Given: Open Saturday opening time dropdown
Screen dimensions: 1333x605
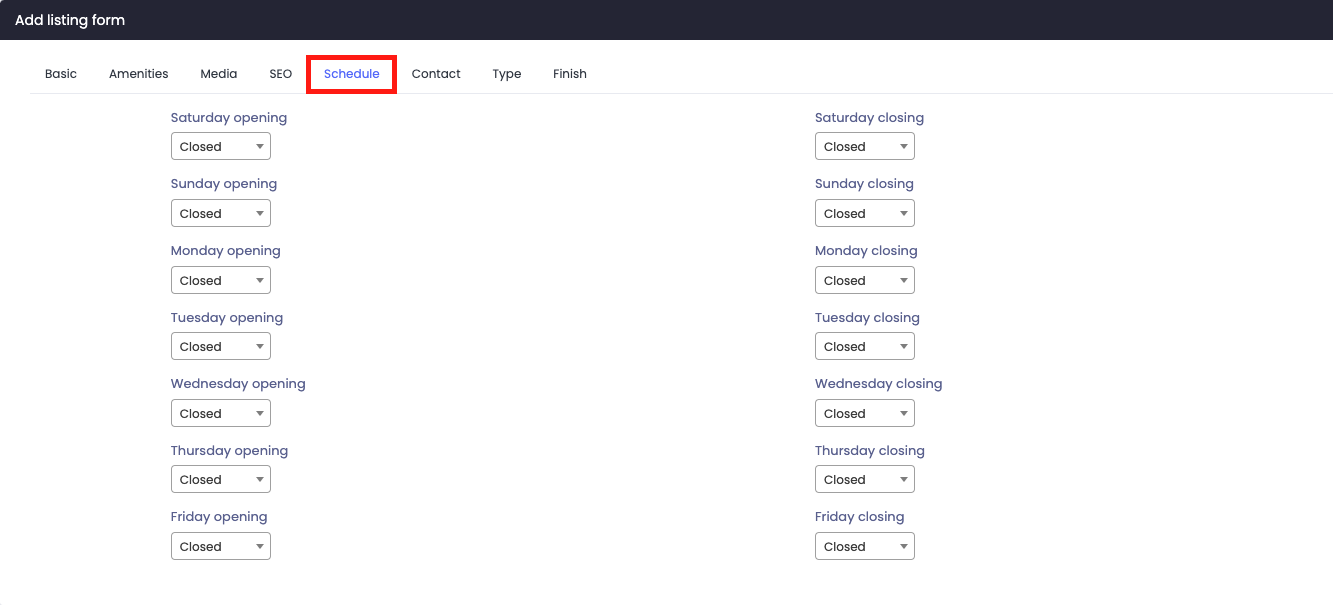Looking at the screenshot, I should click(221, 146).
